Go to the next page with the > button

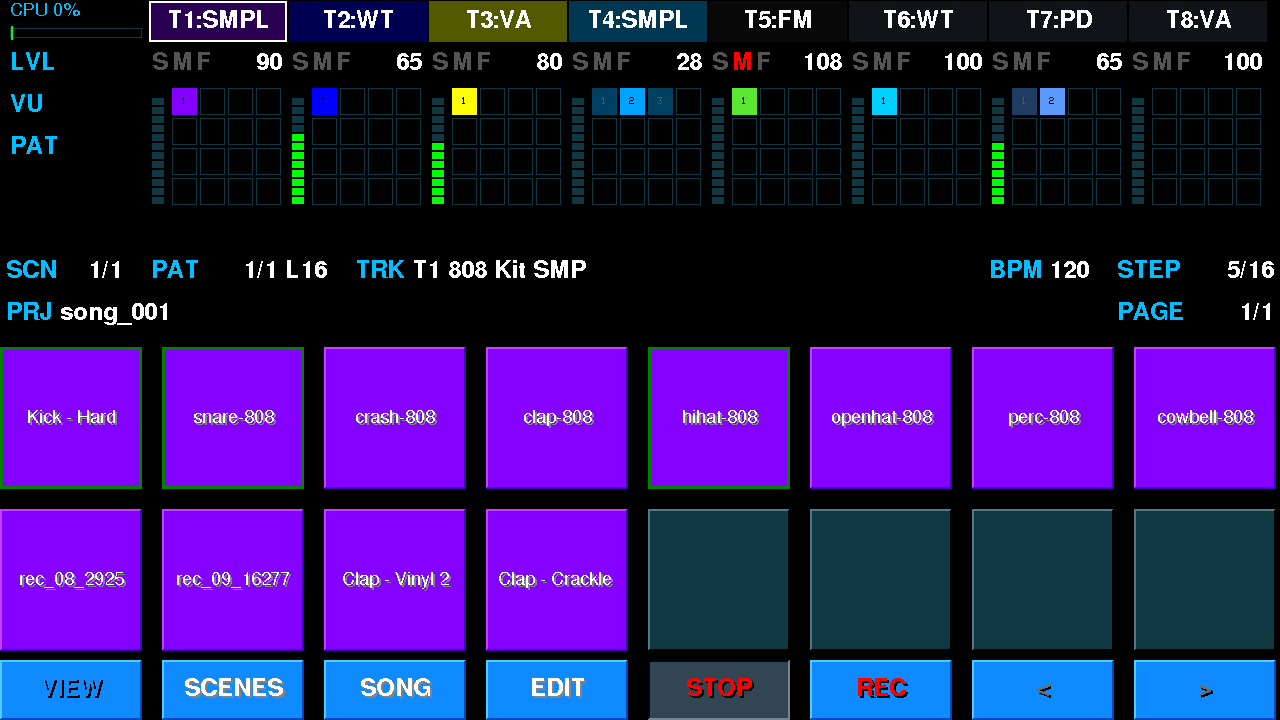click(x=1205, y=689)
